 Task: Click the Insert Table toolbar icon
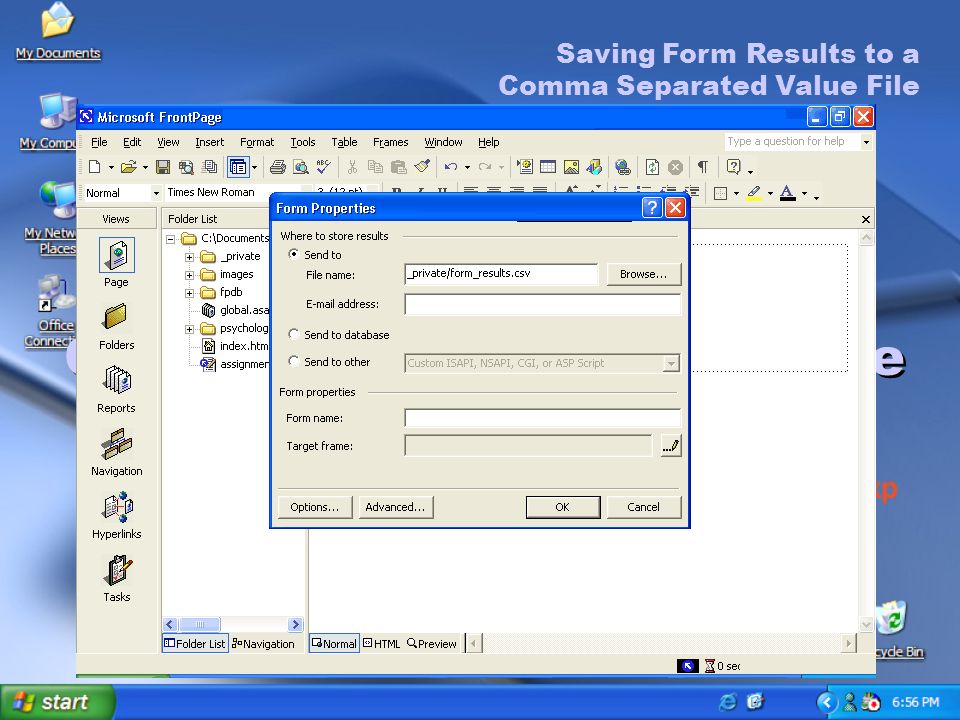pyautogui.click(x=548, y=167)
